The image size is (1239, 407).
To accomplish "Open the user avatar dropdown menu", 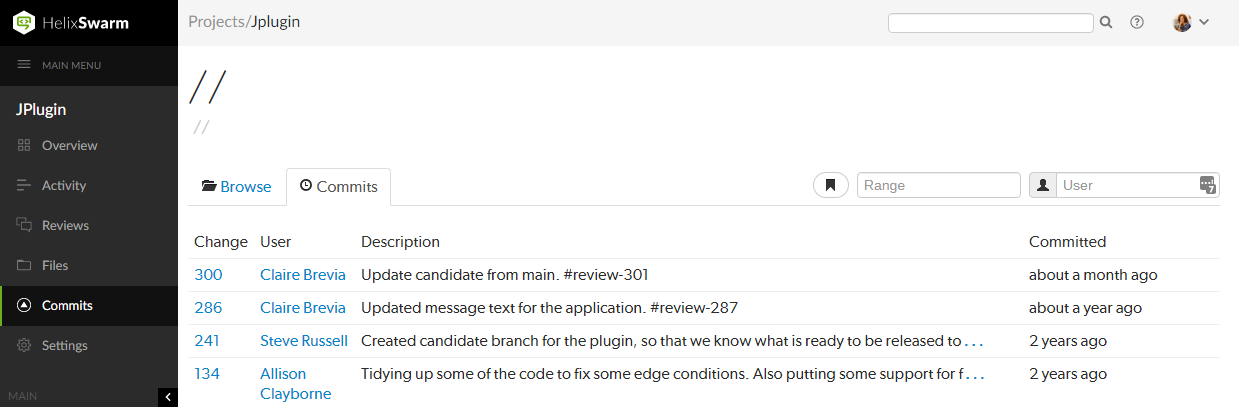I will (1191, 22).
